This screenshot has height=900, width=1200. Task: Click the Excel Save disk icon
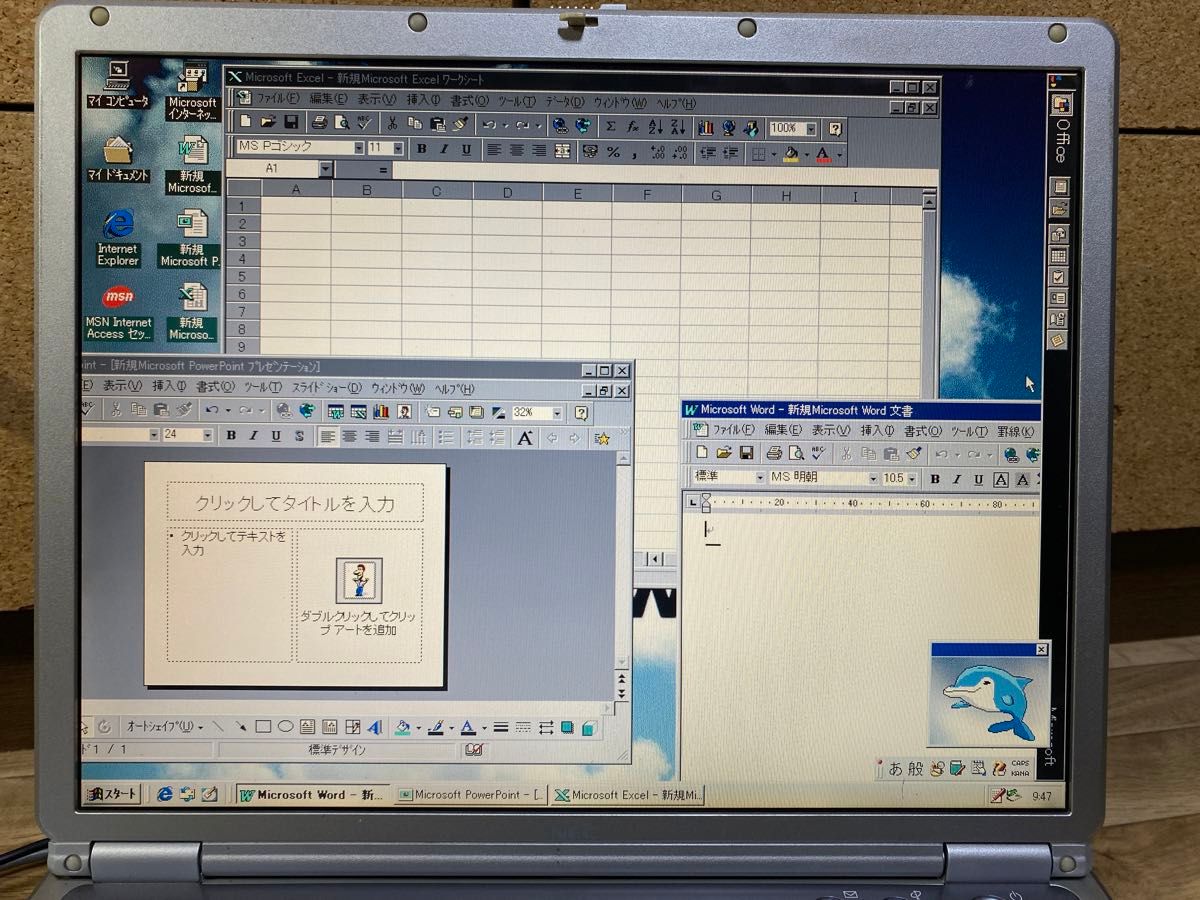[291, 123]
